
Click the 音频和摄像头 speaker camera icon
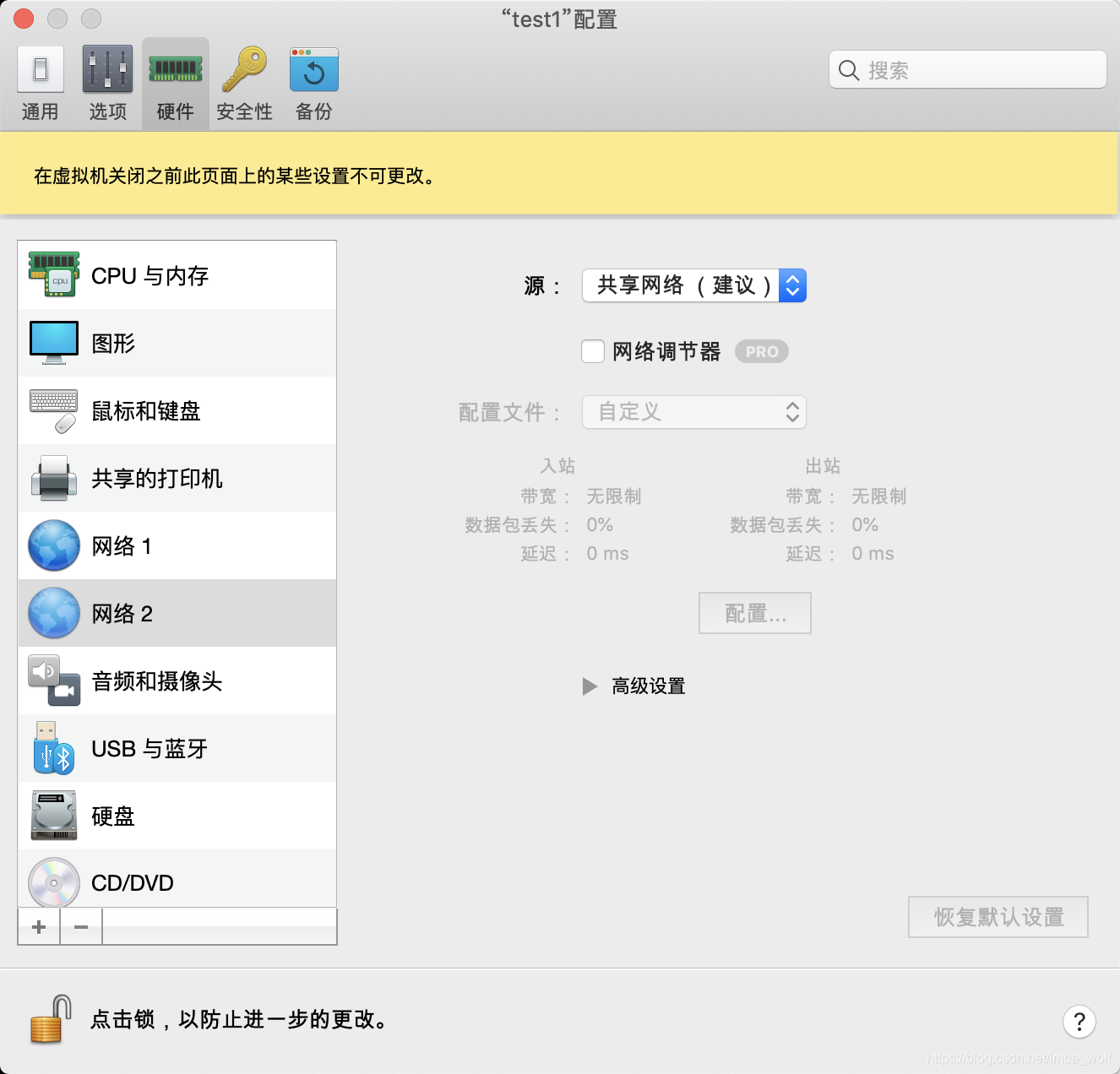[x=54, y=681]
